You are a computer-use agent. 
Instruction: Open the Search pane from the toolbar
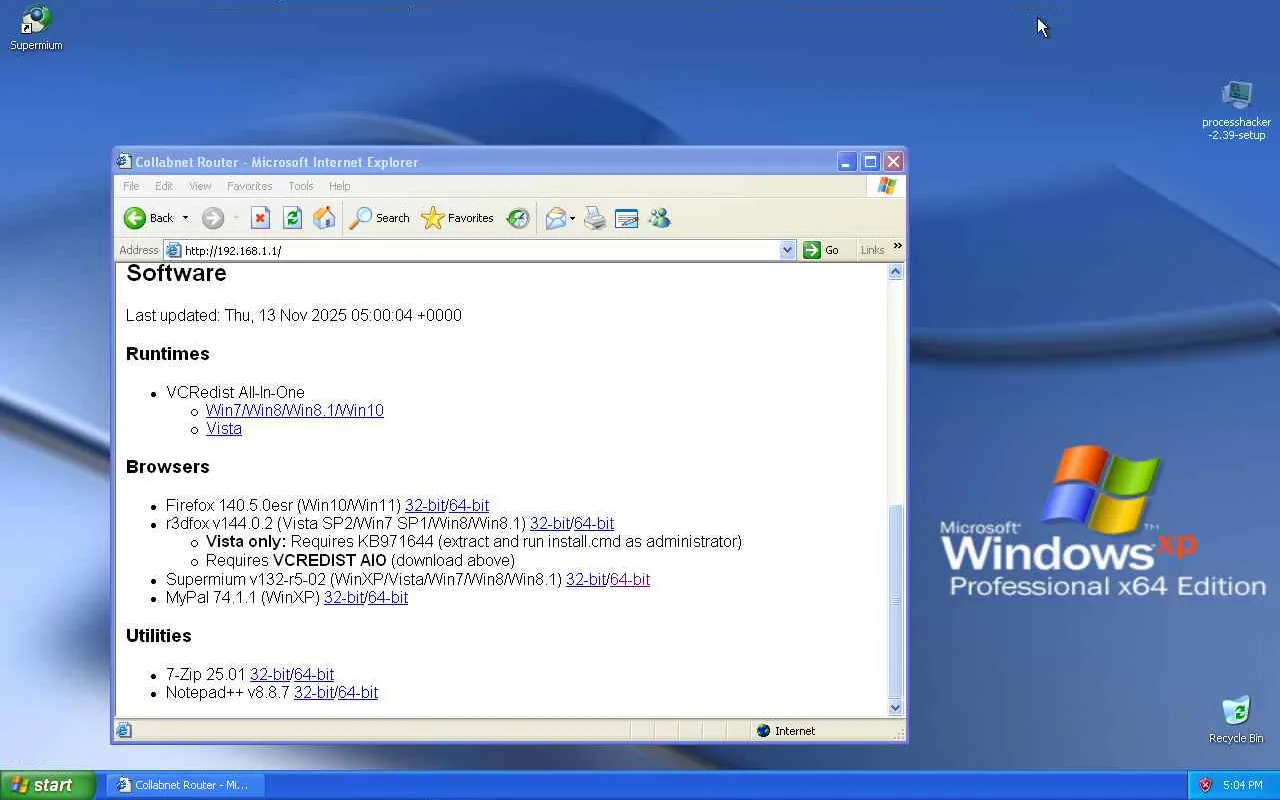(x=379, y=218)
